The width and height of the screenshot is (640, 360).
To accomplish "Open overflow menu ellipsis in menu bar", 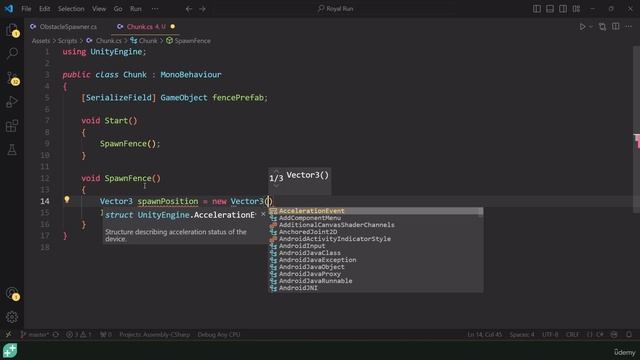I will click(155, 9).
